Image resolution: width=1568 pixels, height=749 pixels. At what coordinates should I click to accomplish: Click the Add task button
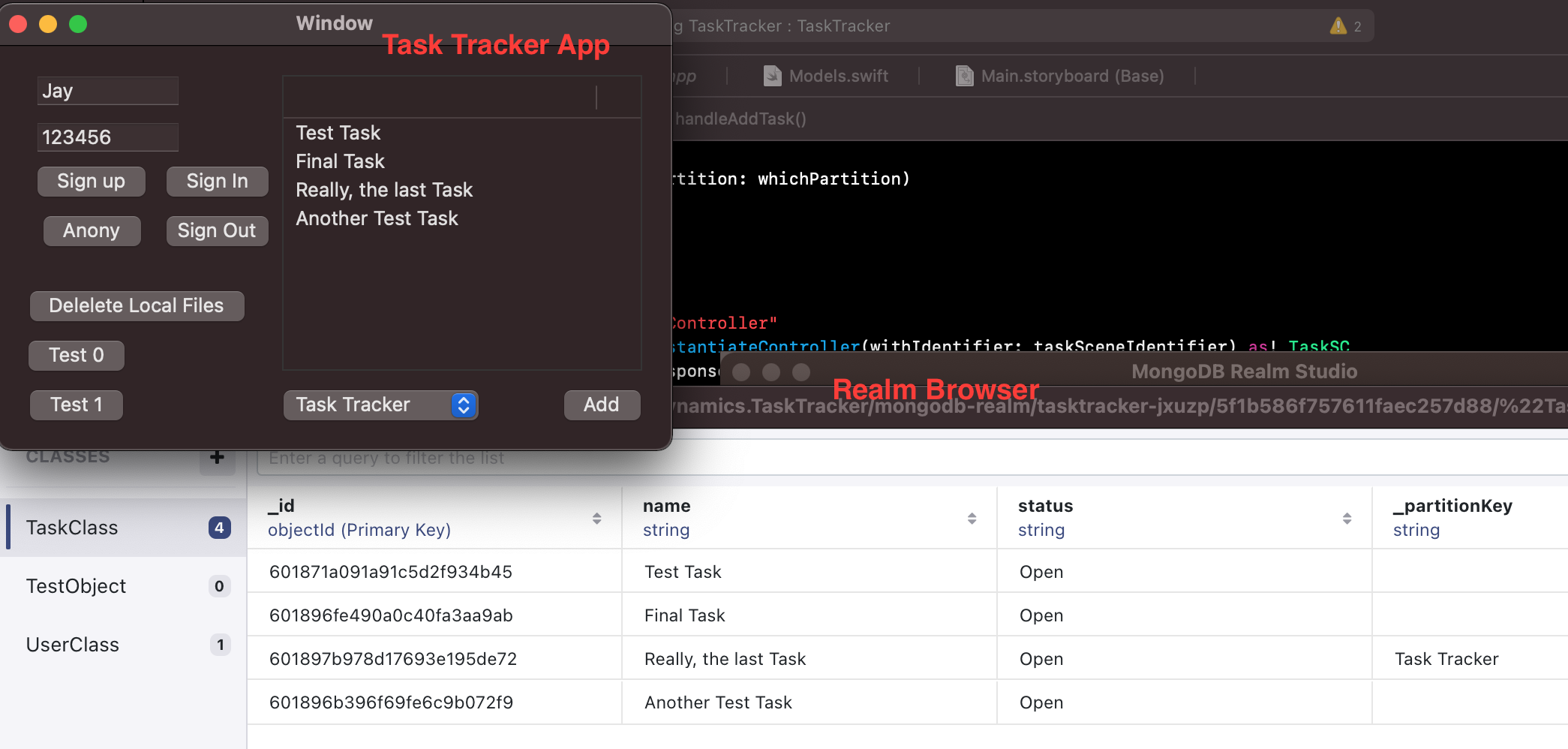click(x=602, y=405)
